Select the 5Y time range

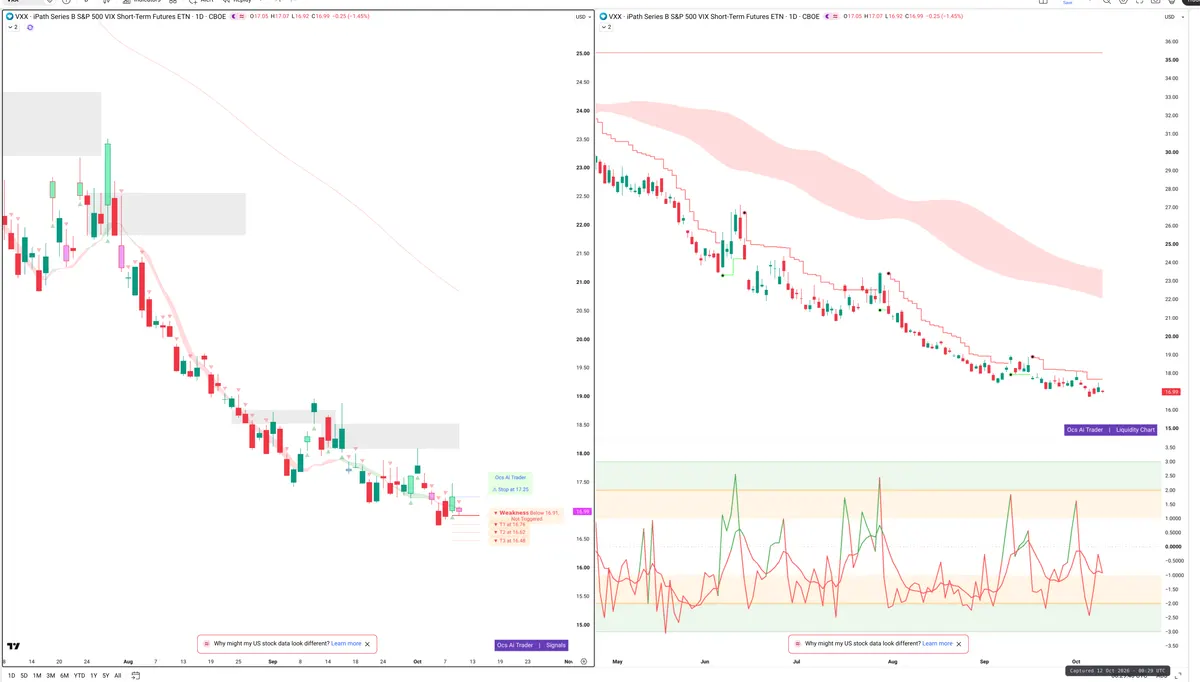(x=105, y=676)
